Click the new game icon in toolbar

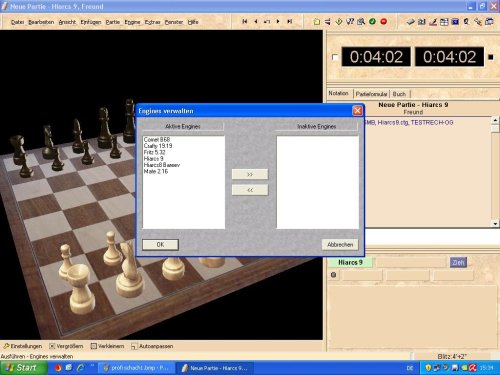(317, 22)
